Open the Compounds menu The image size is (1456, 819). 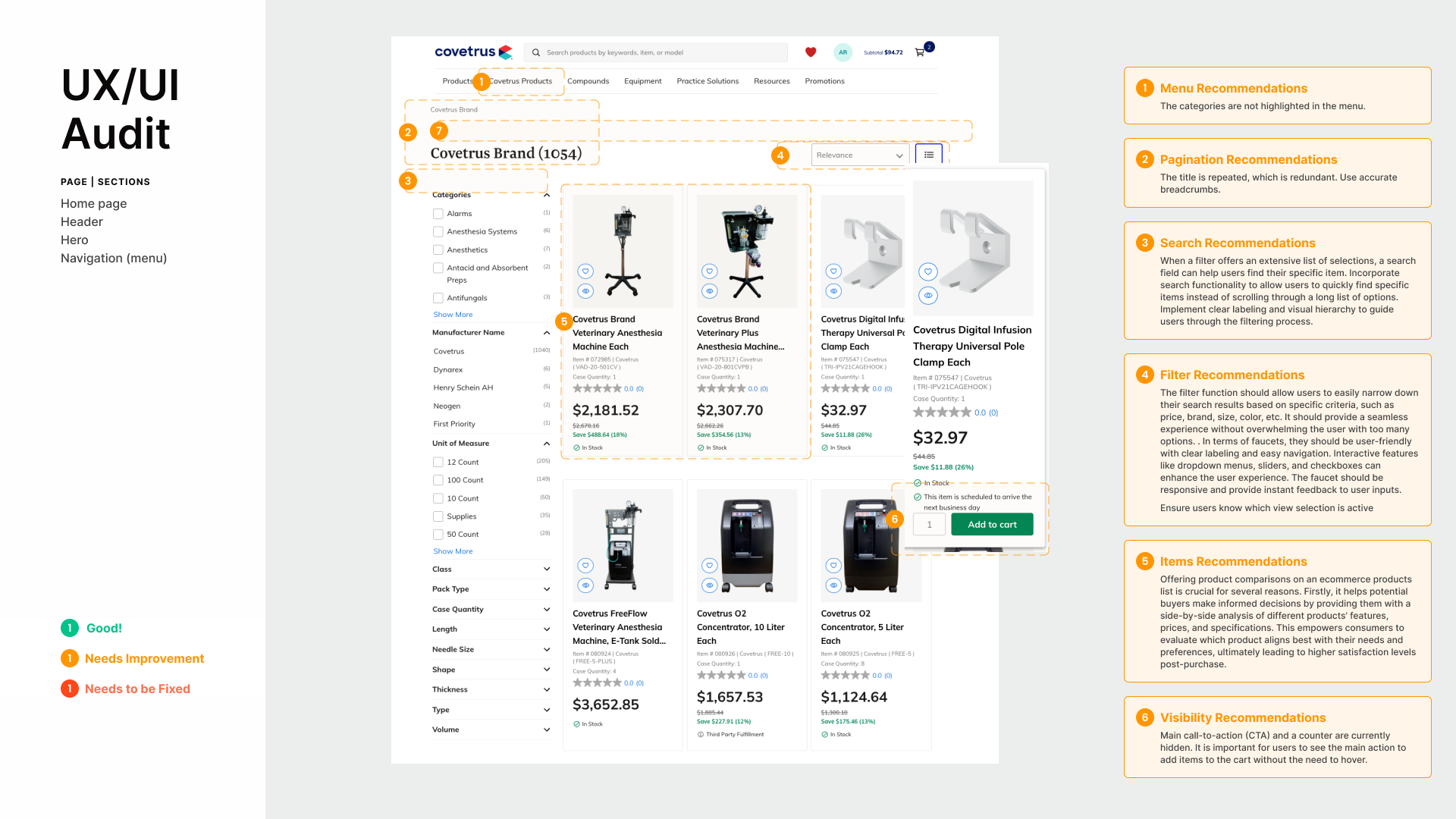click(588, 81)
